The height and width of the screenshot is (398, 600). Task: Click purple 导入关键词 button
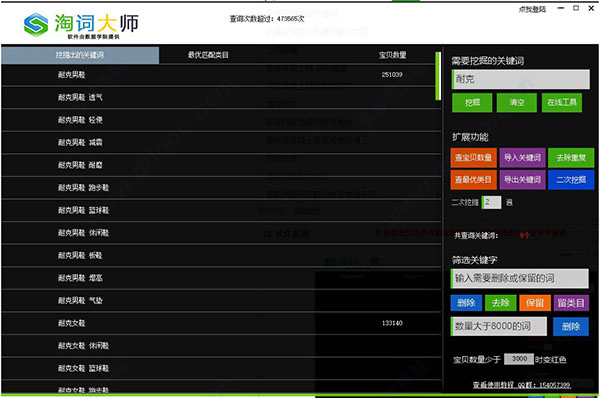pos(522,158)
